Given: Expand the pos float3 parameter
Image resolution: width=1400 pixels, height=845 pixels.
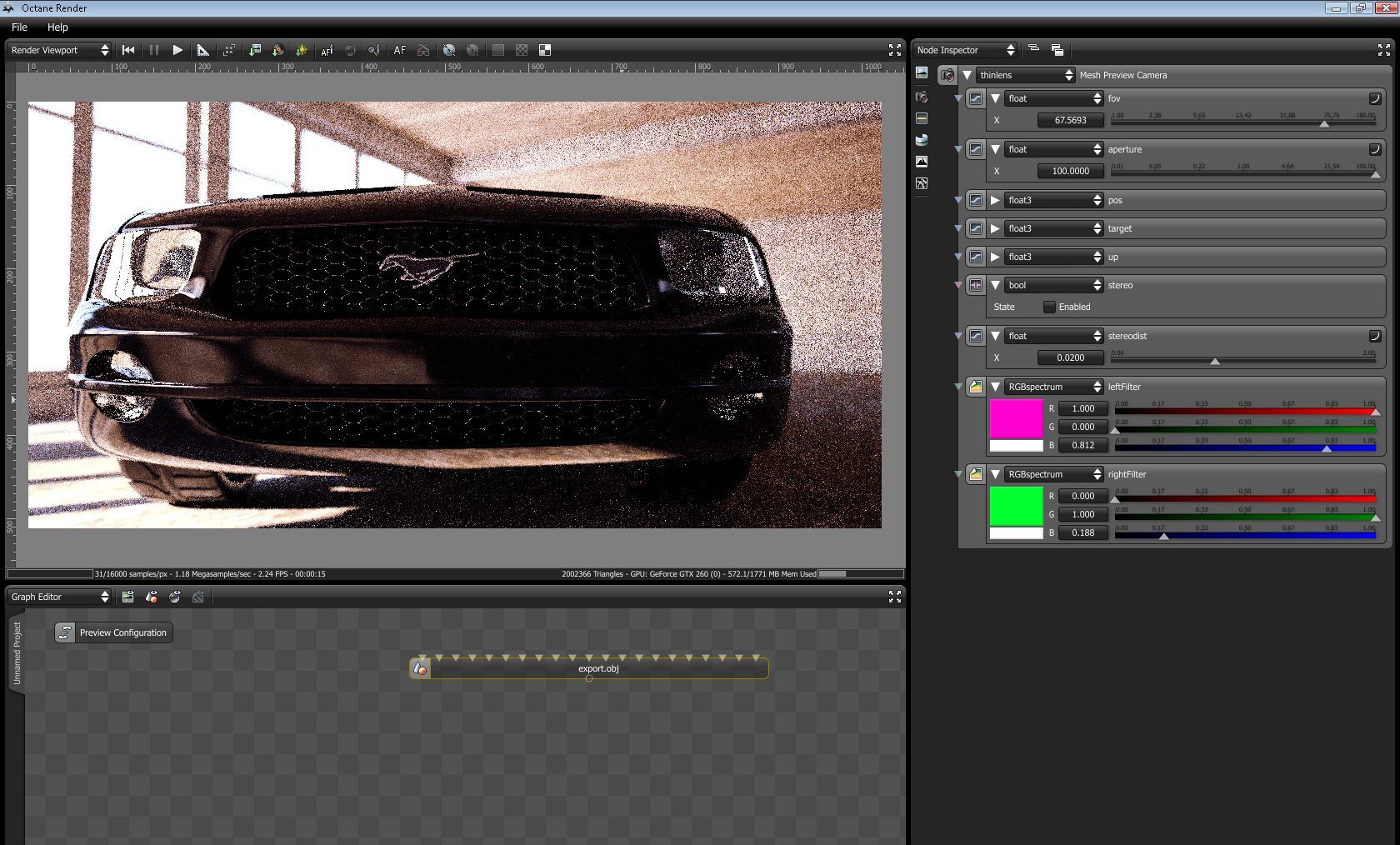Looking at the screenshot, I should [995, 200].
